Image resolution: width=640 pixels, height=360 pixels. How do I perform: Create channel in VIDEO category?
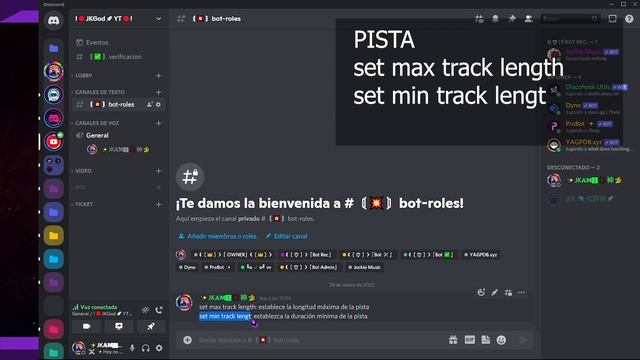(158, 171)
